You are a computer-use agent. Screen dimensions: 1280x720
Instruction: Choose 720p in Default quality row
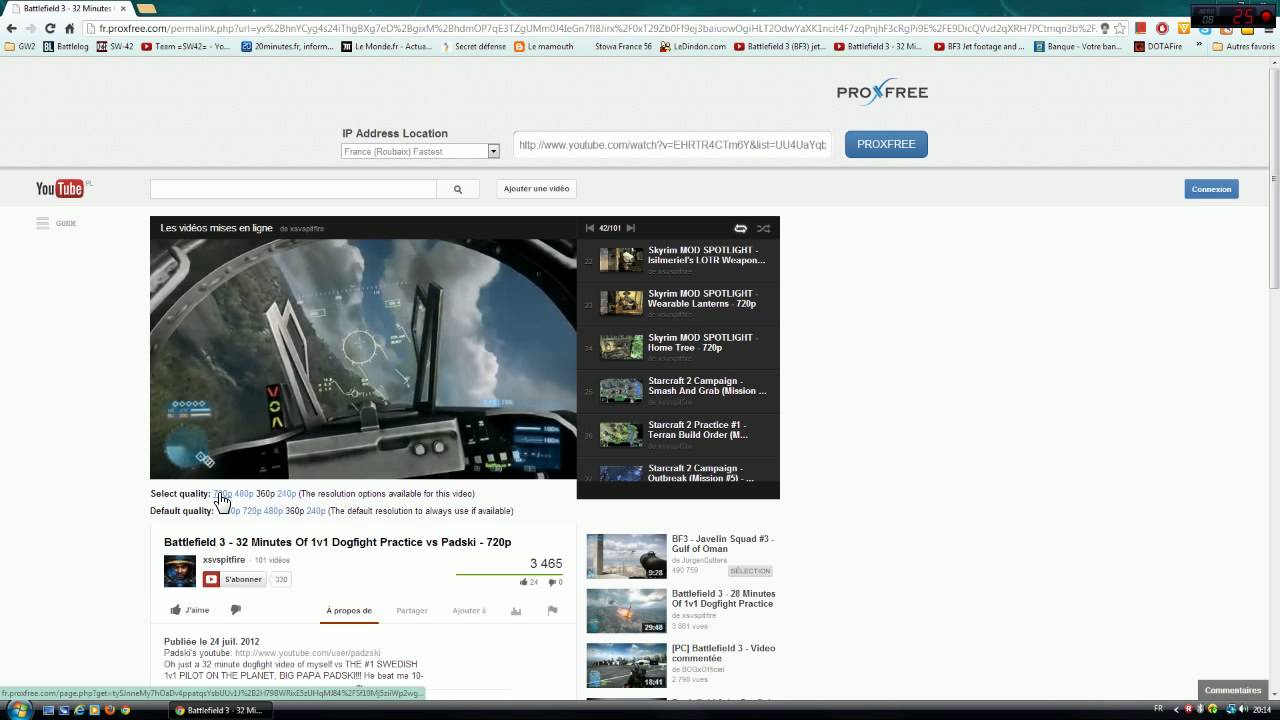click(251, 511)
